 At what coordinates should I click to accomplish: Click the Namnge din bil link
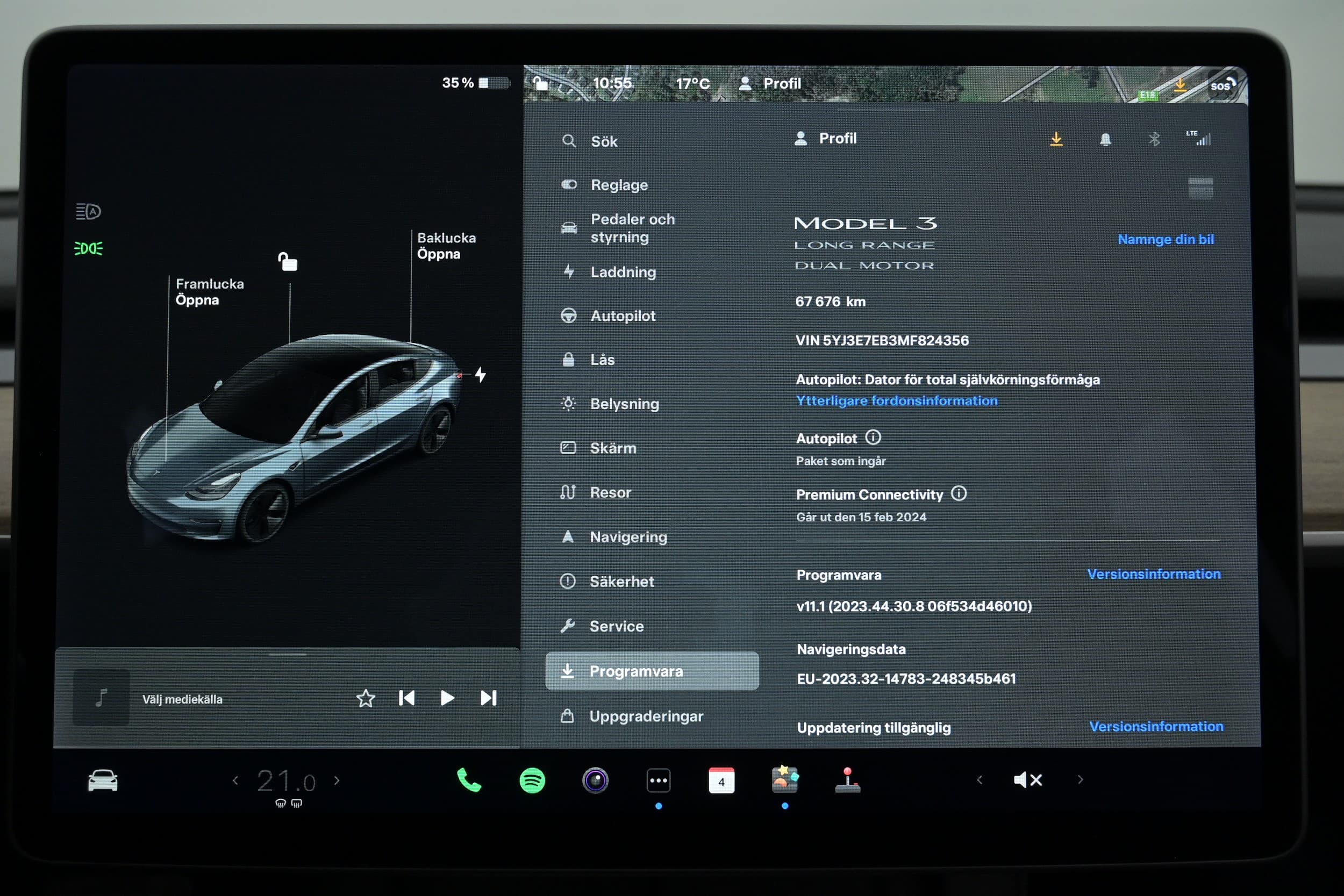point(1166,239)
